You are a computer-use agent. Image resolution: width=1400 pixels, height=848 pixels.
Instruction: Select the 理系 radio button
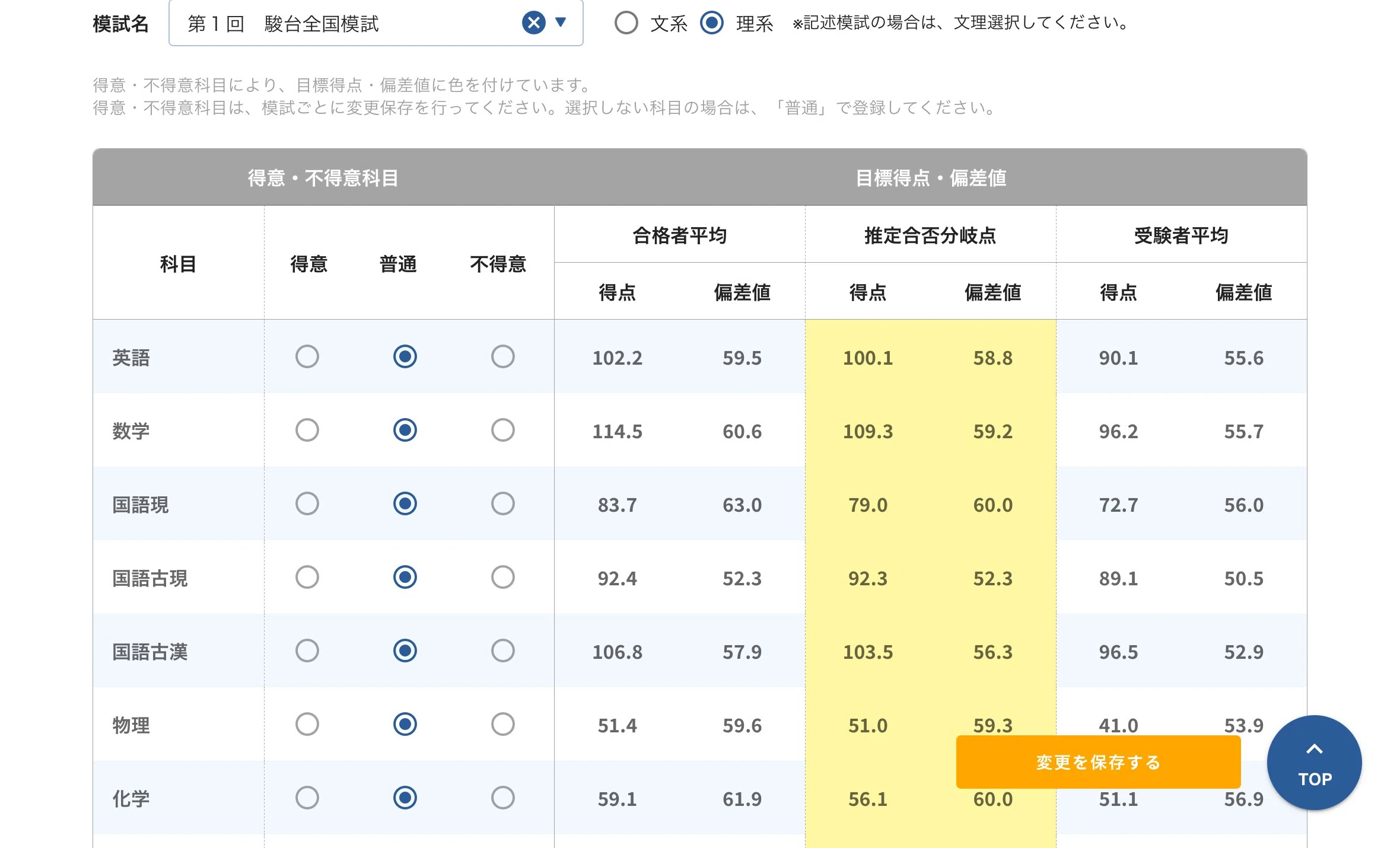point(711,23)
